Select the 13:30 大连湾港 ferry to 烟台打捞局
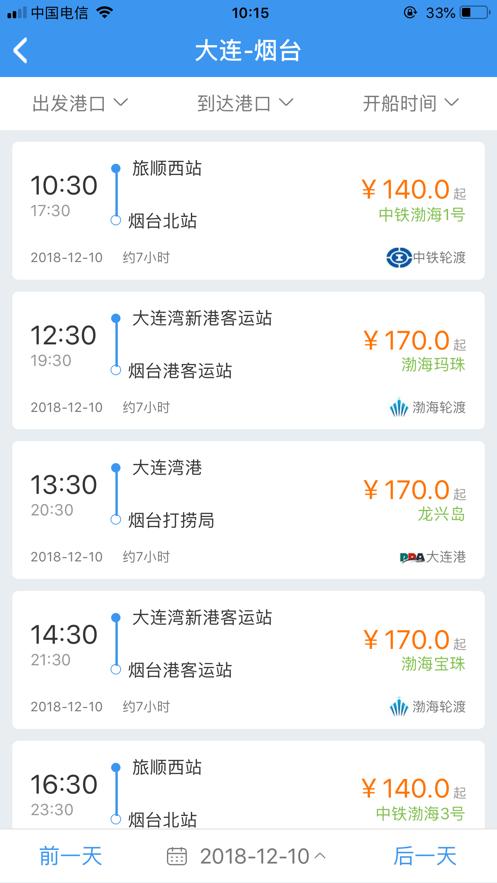 tap(248, 510)
